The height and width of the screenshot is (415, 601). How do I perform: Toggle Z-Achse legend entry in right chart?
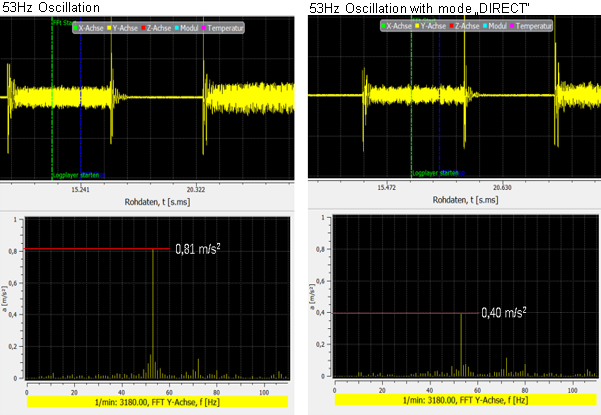pyautogui.click(x=465, y=26)
